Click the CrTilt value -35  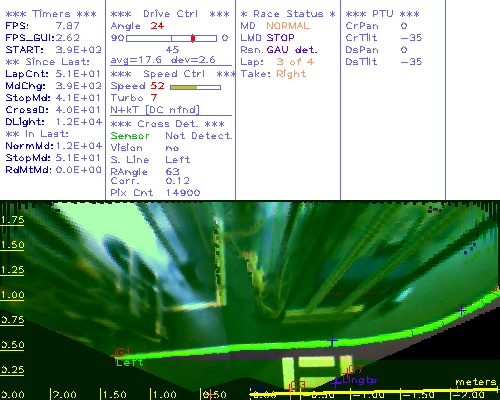[x=411, y=38]
